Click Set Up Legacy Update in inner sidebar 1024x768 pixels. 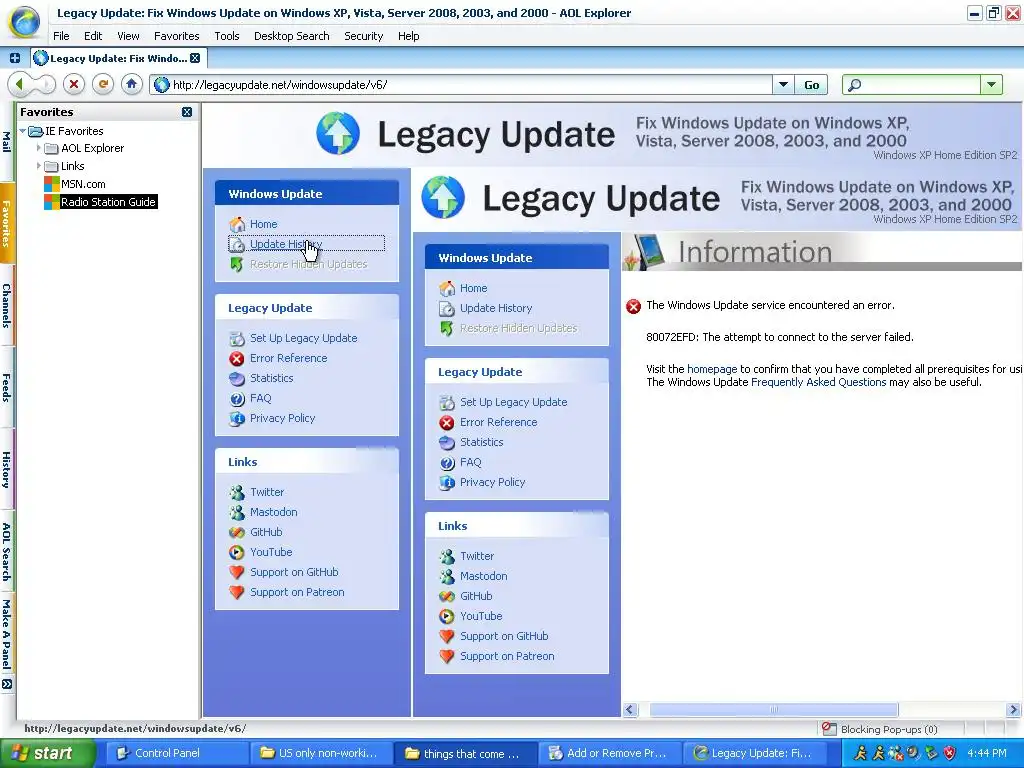[513, 402]
